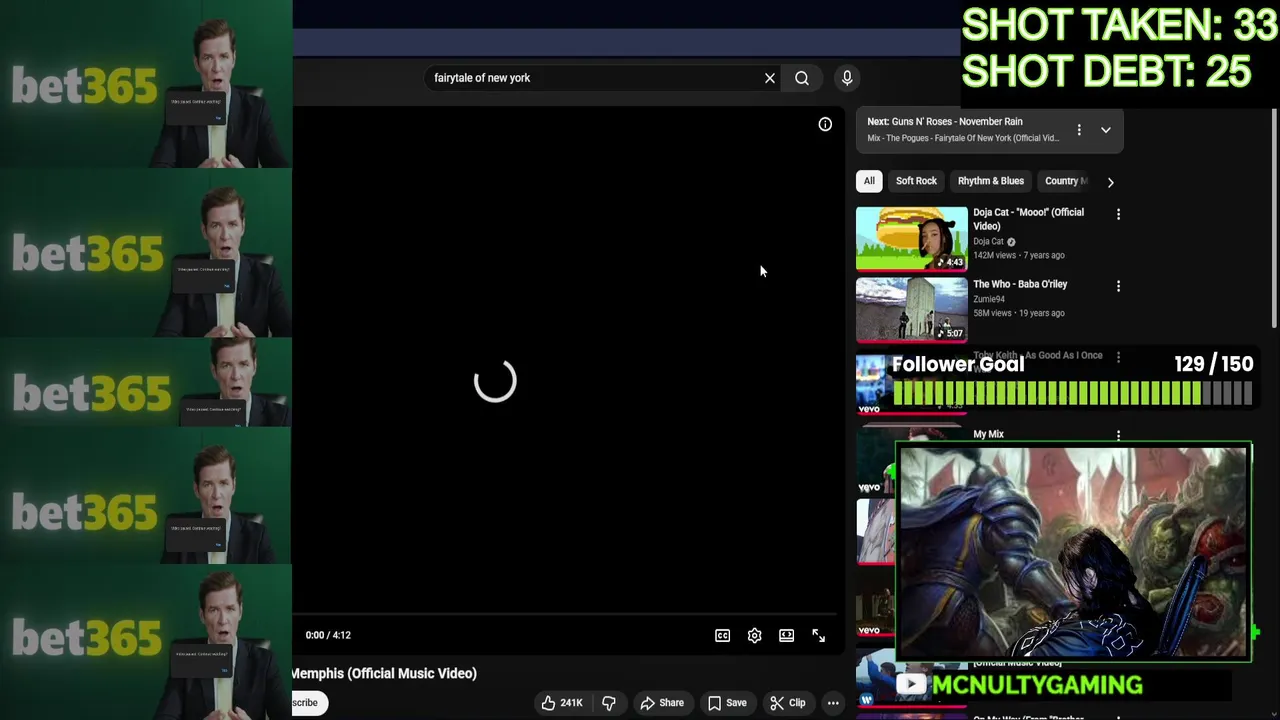Open the video info card icon

click(x=825, y=124)
